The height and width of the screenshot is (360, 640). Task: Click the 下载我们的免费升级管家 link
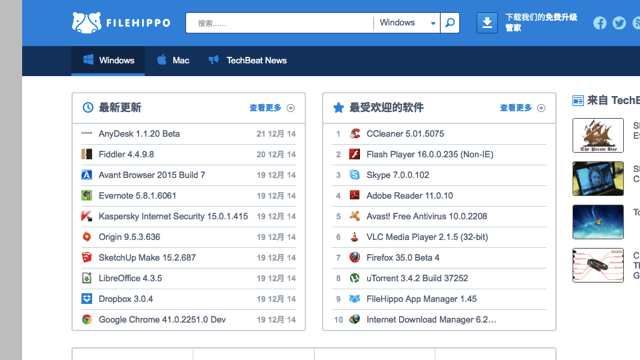[x=541, y=22]
